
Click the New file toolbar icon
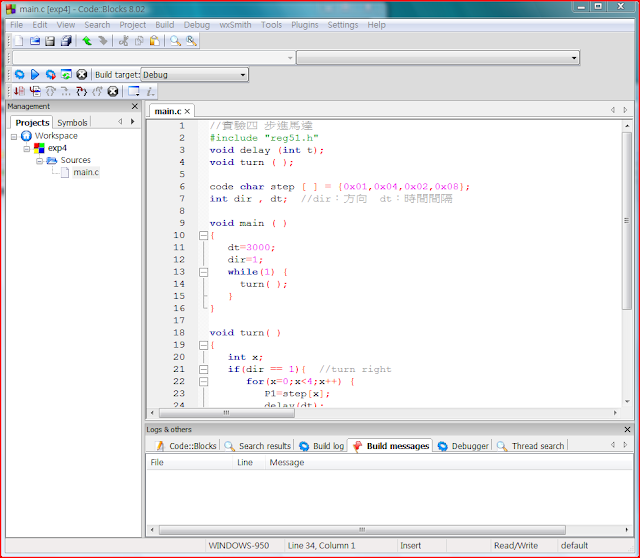[17, 41]
